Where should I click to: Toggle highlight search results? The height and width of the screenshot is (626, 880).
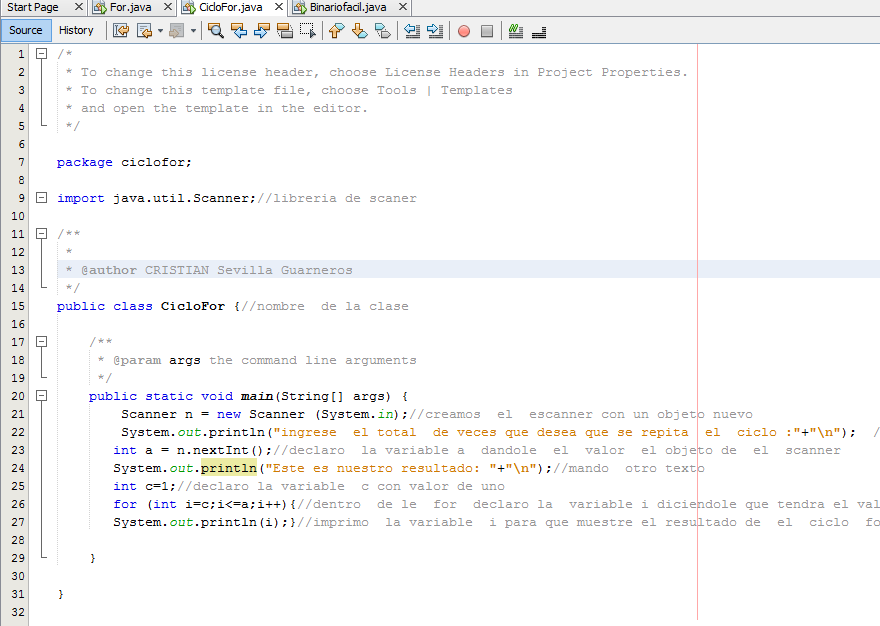(x=283, y=31)
